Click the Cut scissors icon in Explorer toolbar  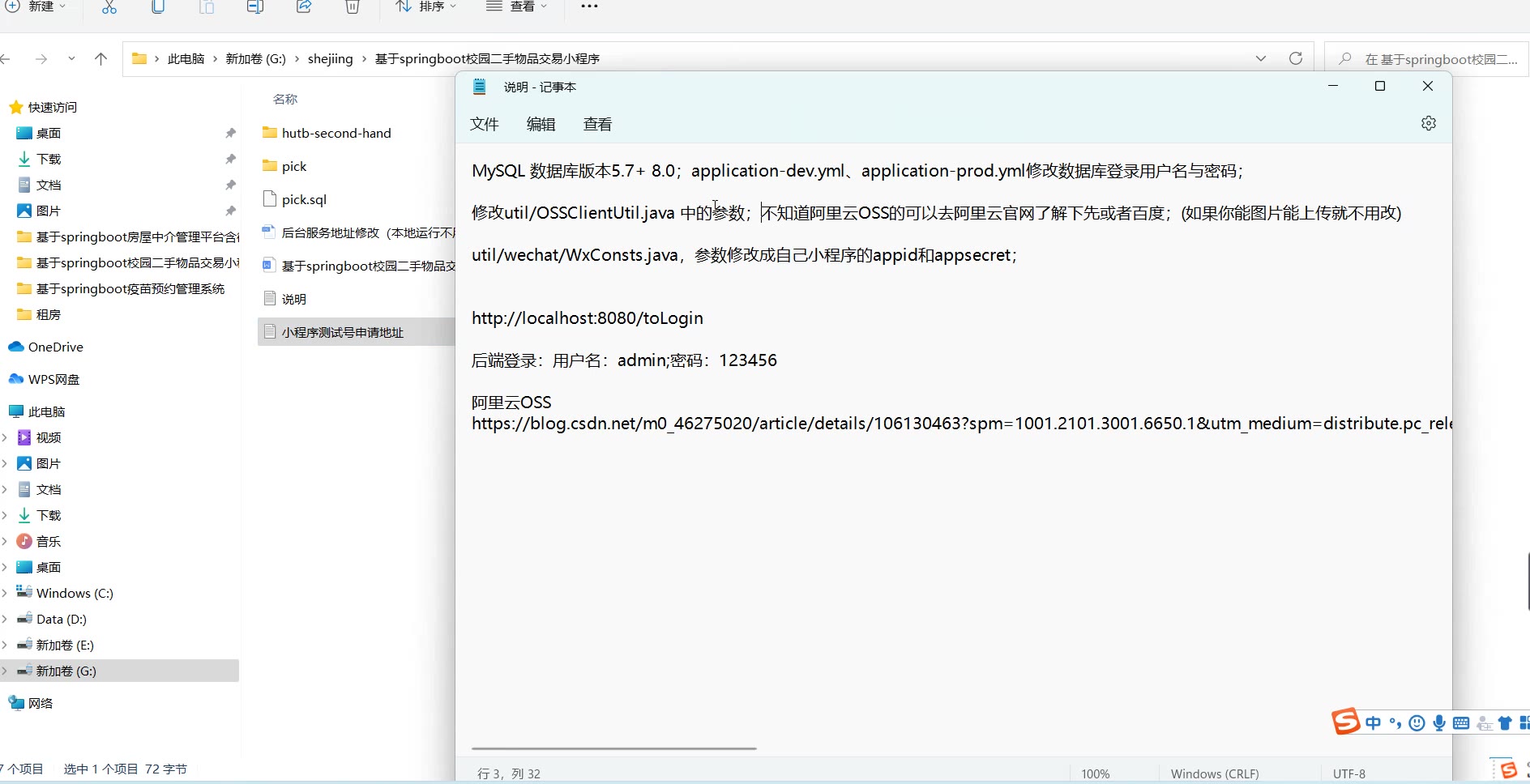tap(109, 7)
